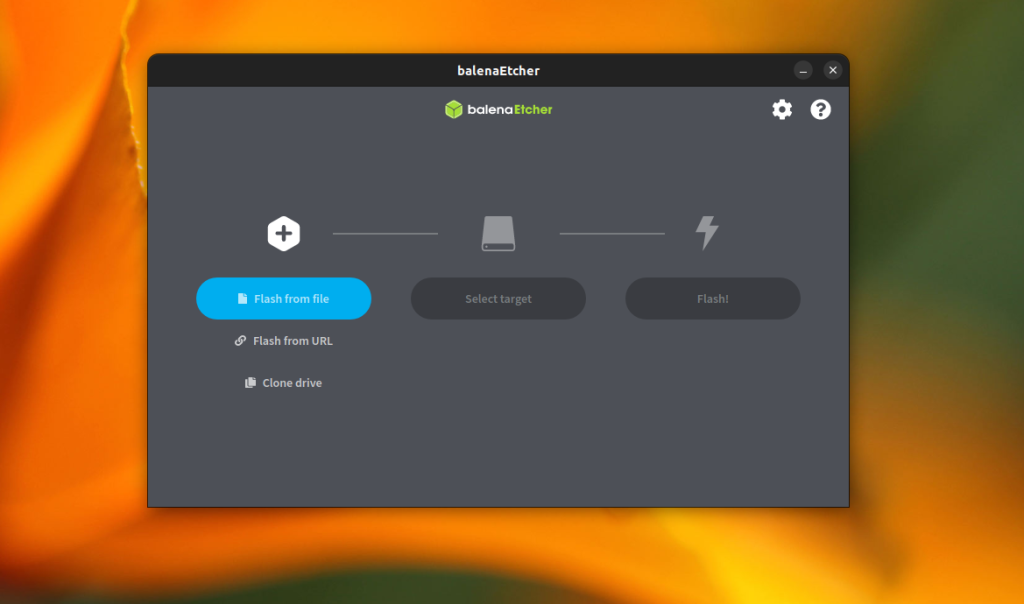
Task: Choose Flash from URL option
Action: (283, 341)
